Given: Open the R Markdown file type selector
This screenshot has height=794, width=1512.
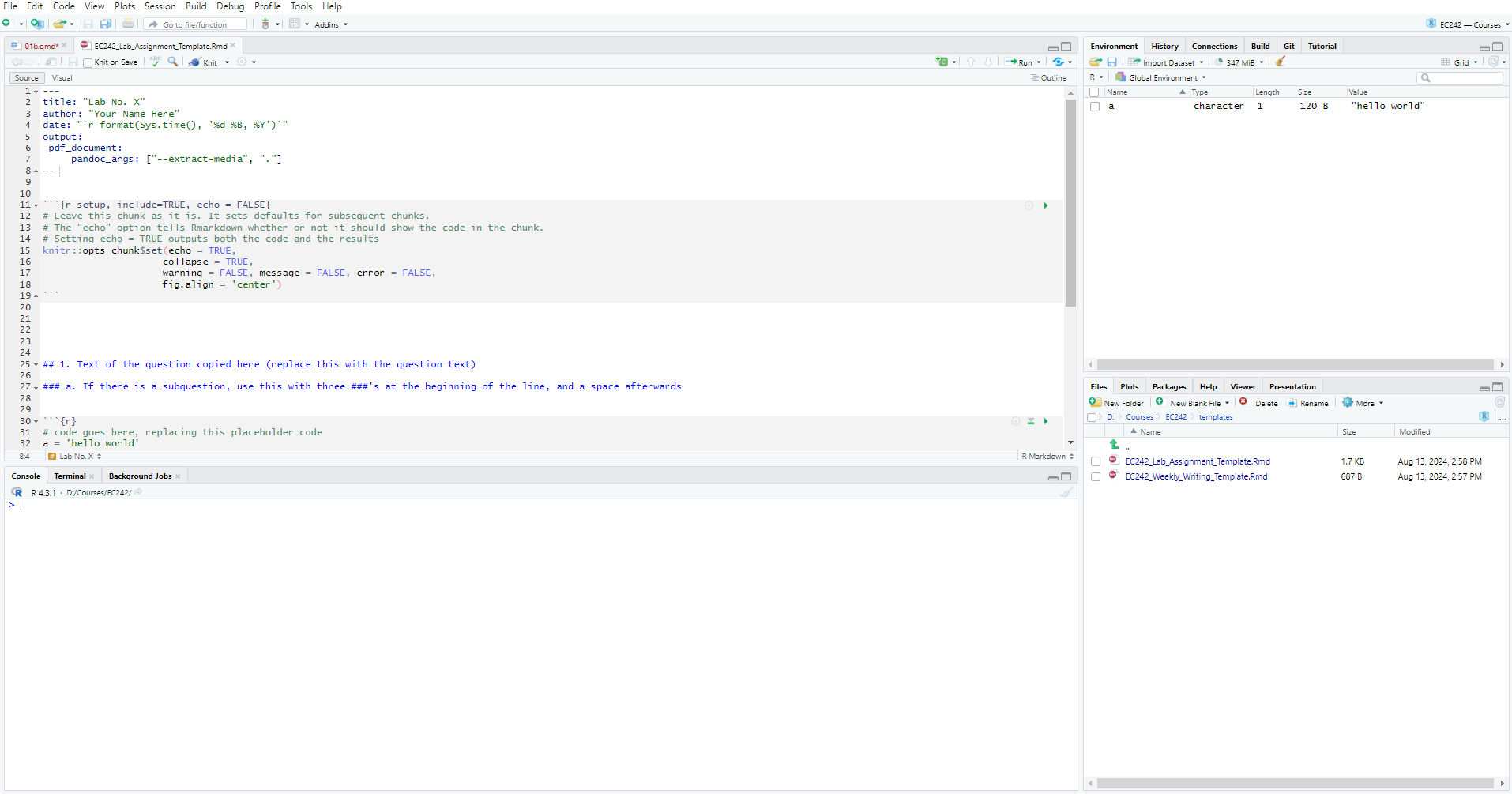Looking at the screenshot, I should [x=1047, y=456].
